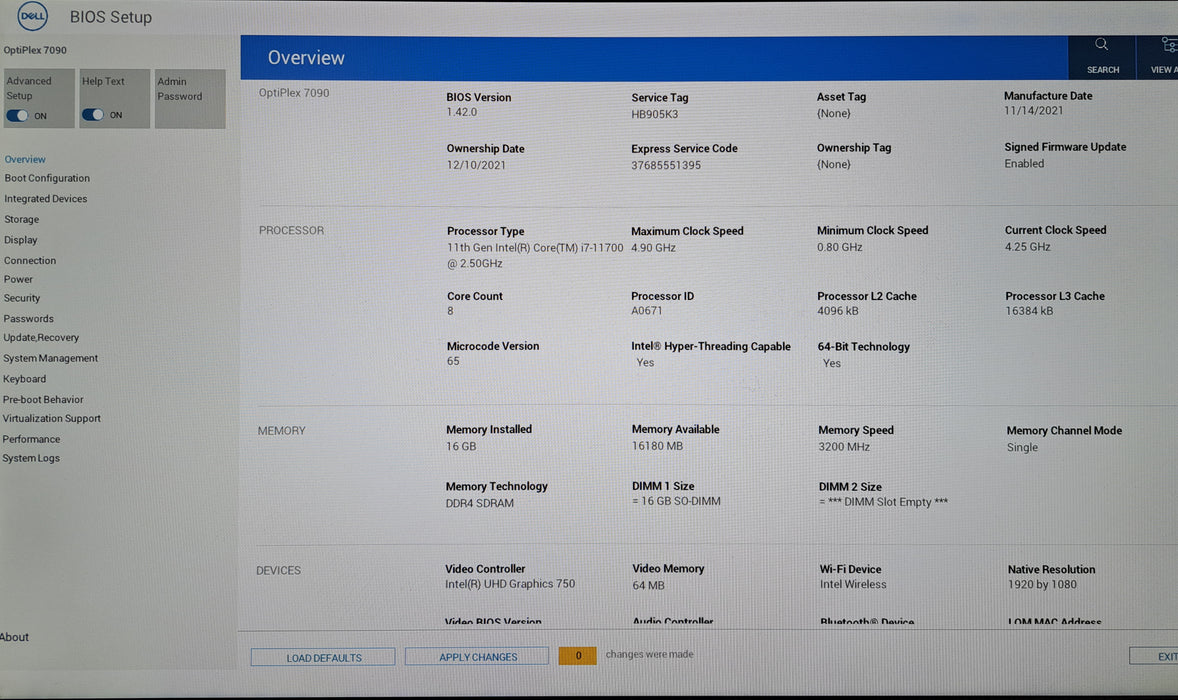Image resolution: width=1178 pixels, height=700 pixels.
Task: Click Microcode Version value 65
Action: pyautogui.click(x=453, y=361)
